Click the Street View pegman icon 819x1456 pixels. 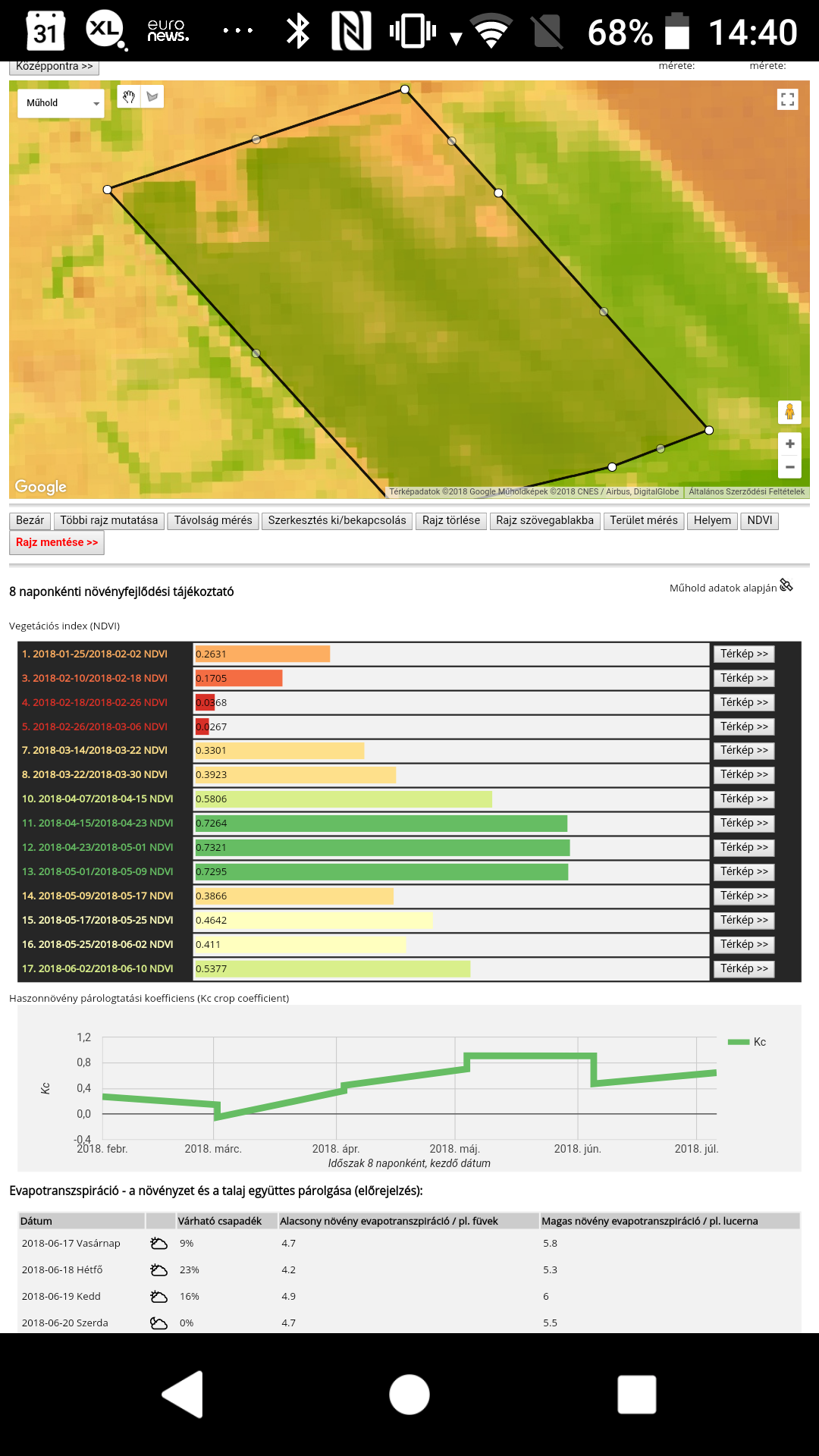coord(789,412)
